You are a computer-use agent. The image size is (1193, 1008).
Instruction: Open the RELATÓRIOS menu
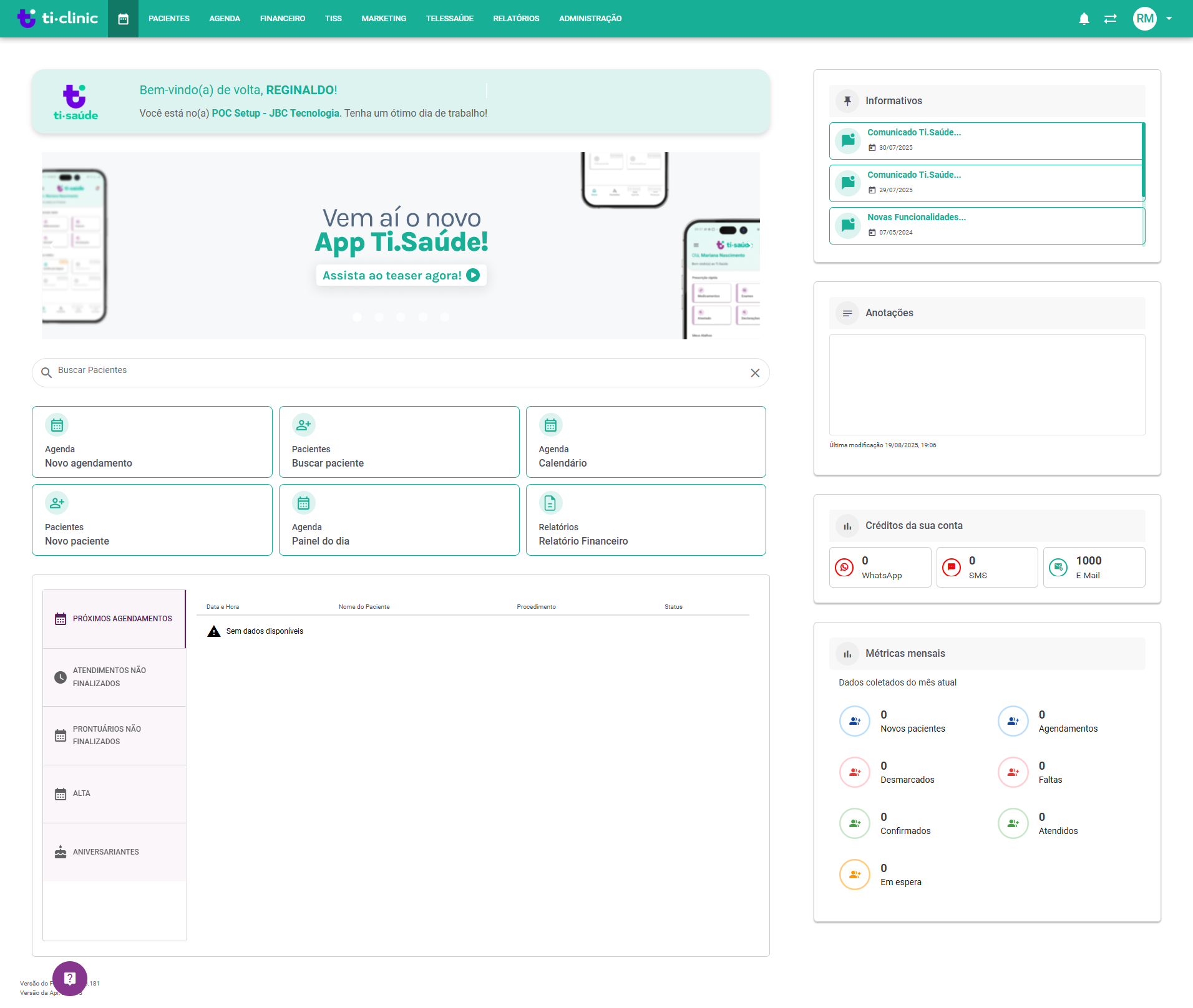coord(516,19)
